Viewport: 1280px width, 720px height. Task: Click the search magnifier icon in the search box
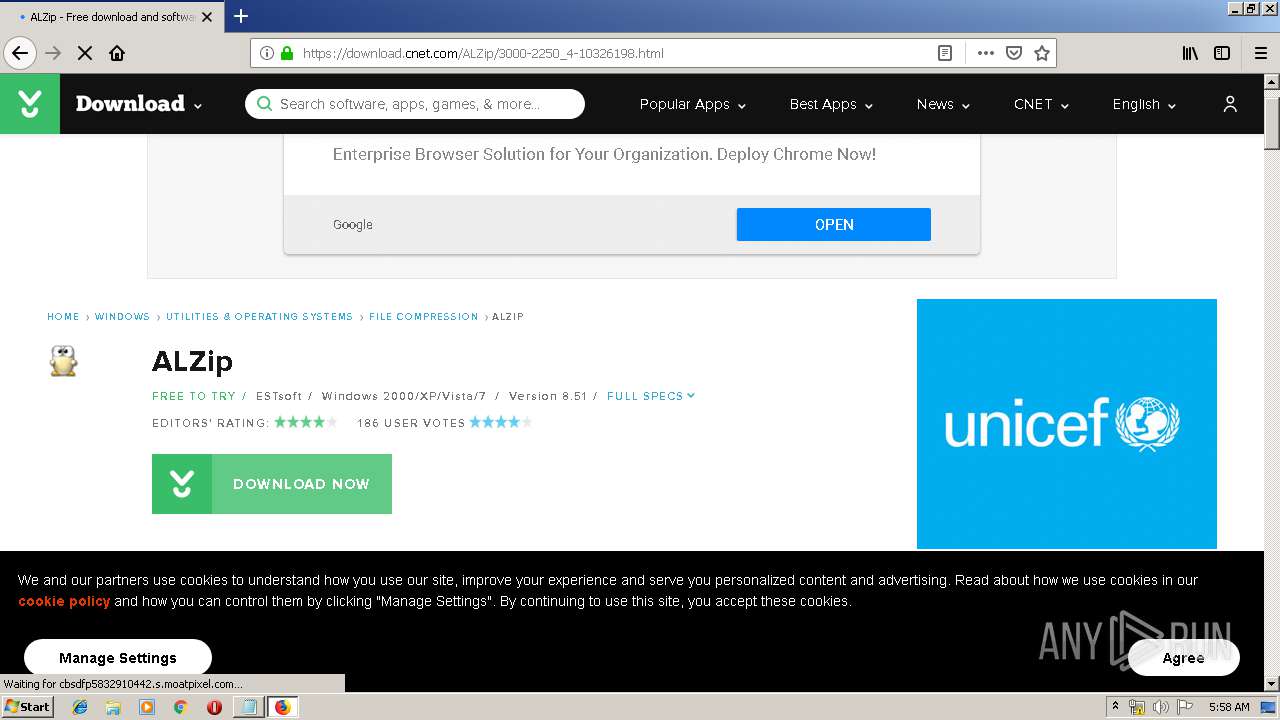coord(264,104)
